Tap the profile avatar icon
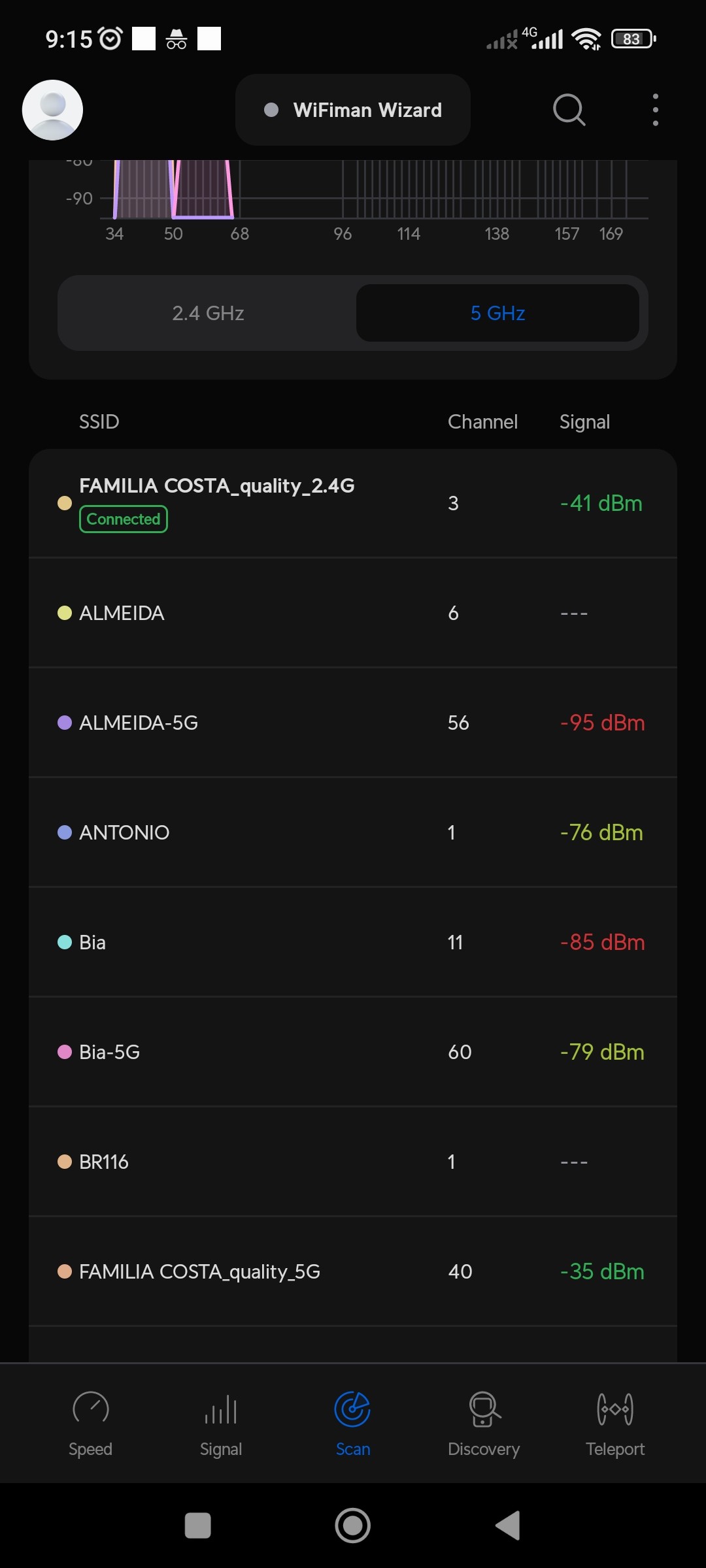The width and height of the screenshot is (706, 1568). click(52, 110)
